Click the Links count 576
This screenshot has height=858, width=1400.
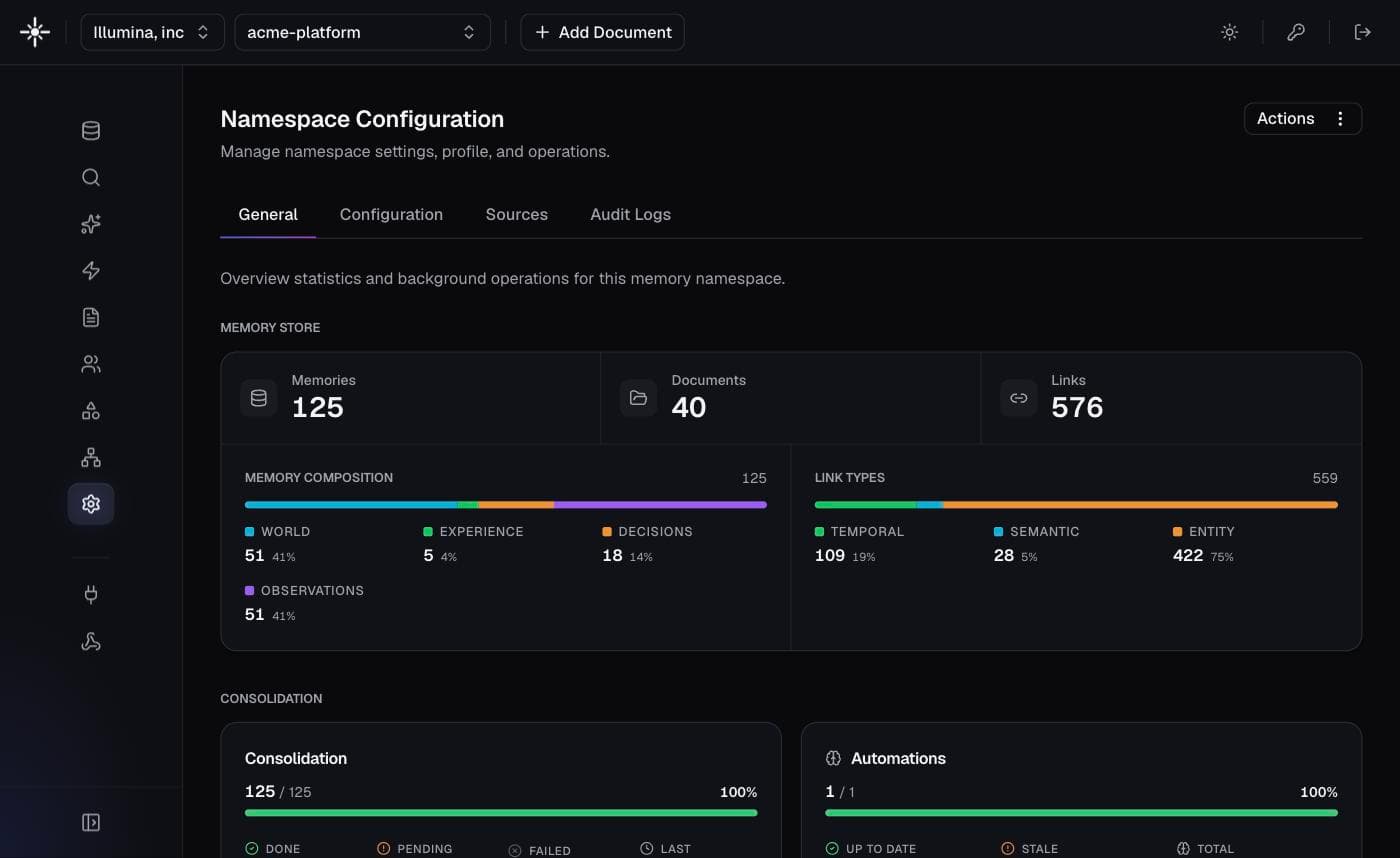tap(1077, 408)
